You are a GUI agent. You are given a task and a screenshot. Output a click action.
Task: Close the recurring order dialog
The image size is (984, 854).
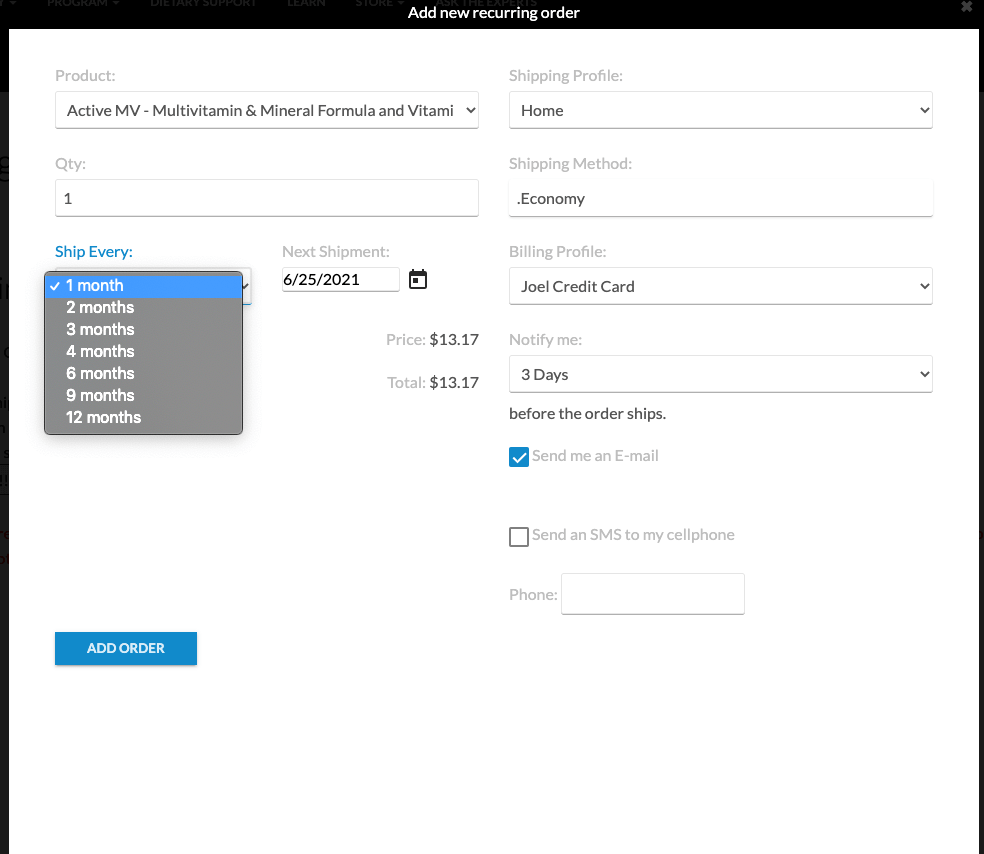click(x=965, y=7)
